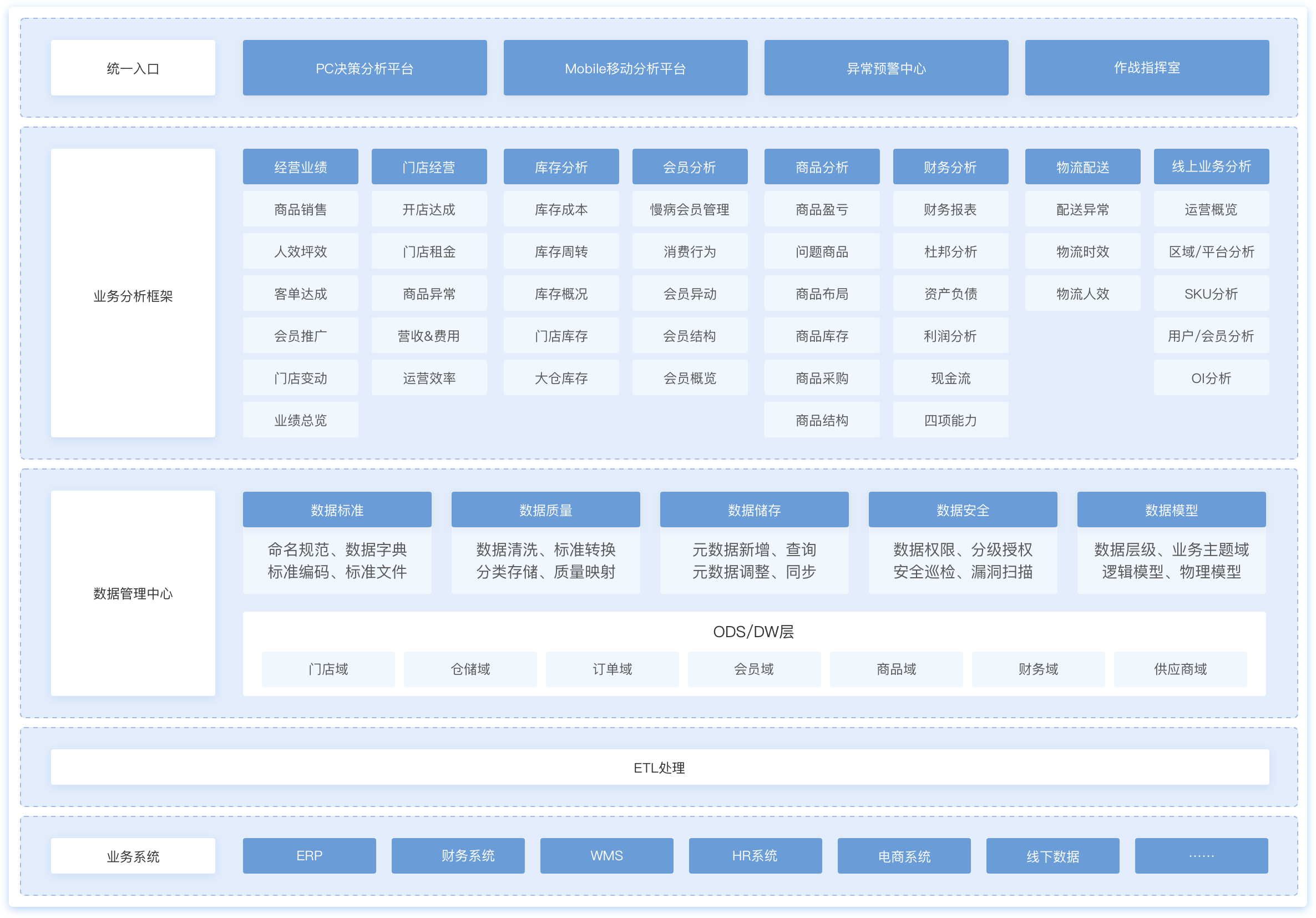
Task: Click the 线上业务分析 header
Action: (x=1211, y=167)
